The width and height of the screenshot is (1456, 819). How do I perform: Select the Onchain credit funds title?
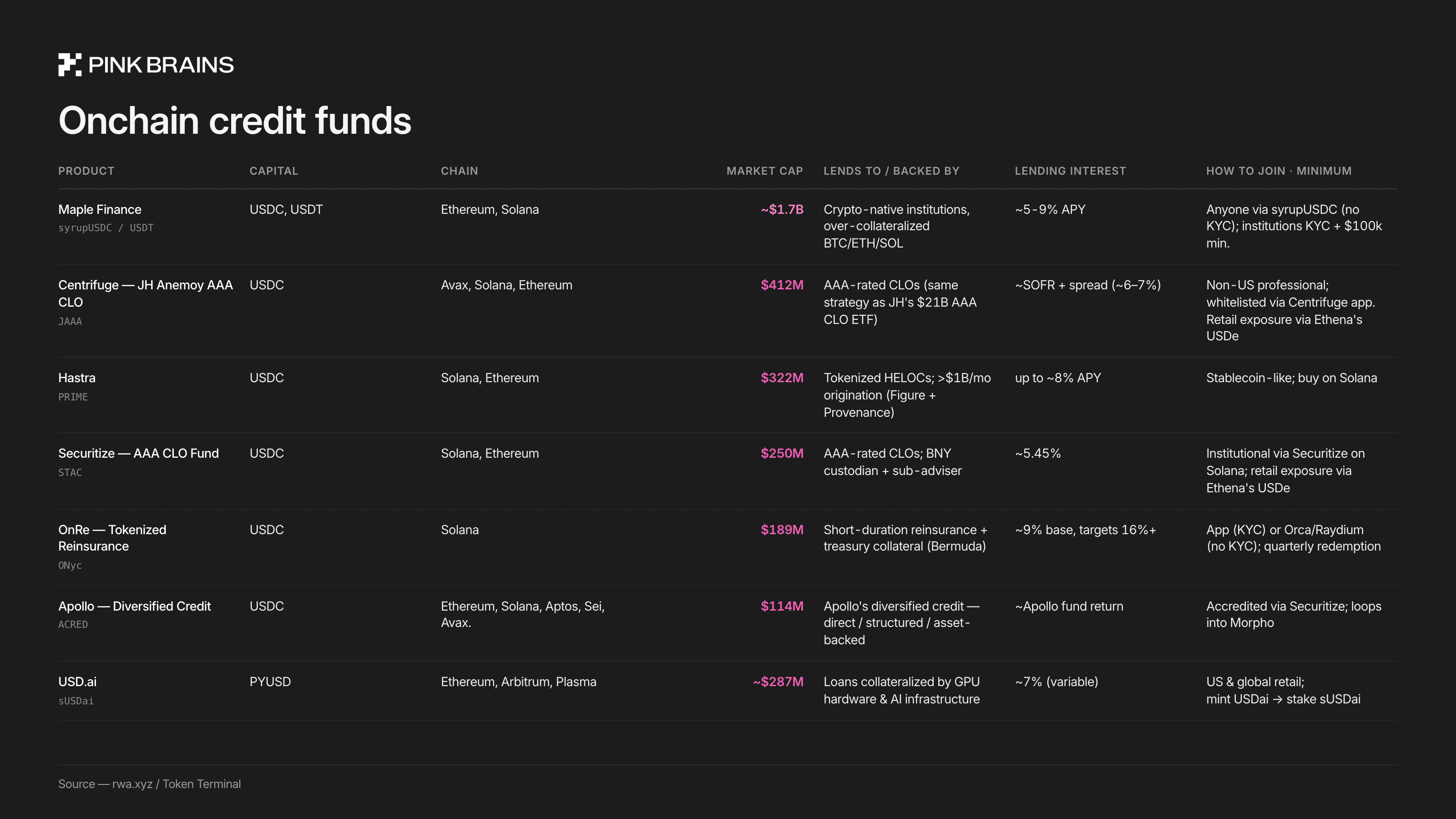(235, 121)
